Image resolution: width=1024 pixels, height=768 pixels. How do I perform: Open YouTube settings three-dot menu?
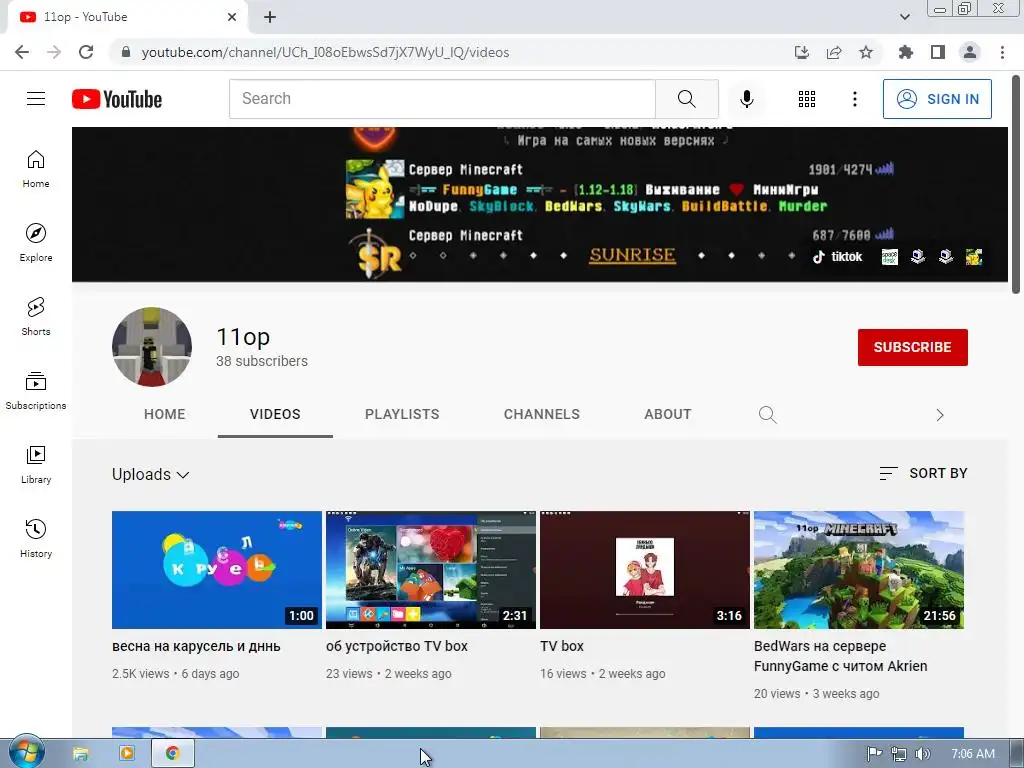(854, 99)
